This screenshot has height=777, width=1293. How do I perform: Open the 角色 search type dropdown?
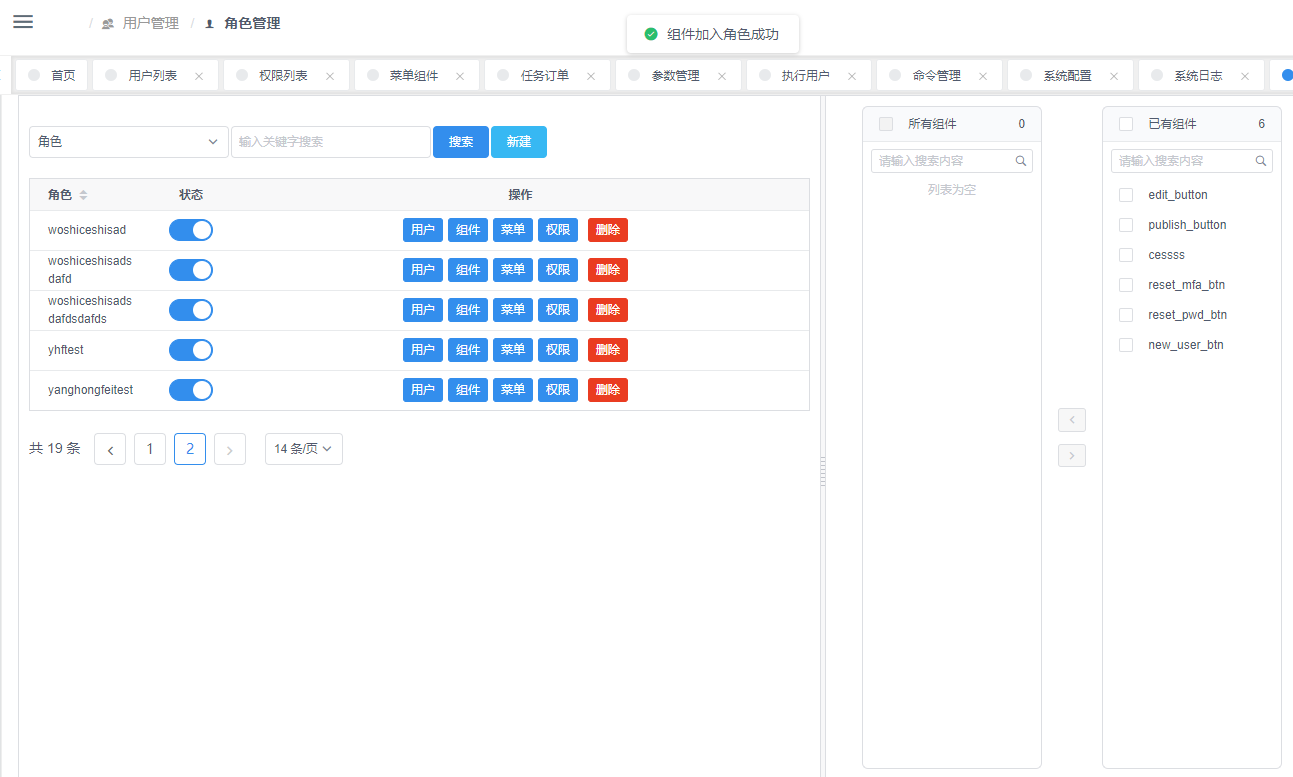coord(129,142)
